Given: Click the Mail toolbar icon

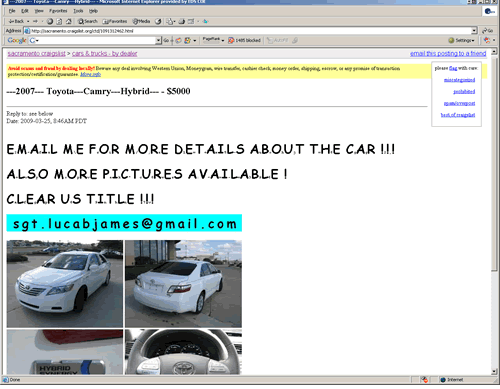Looking at the screenshot, I should [x=170, y=21].
